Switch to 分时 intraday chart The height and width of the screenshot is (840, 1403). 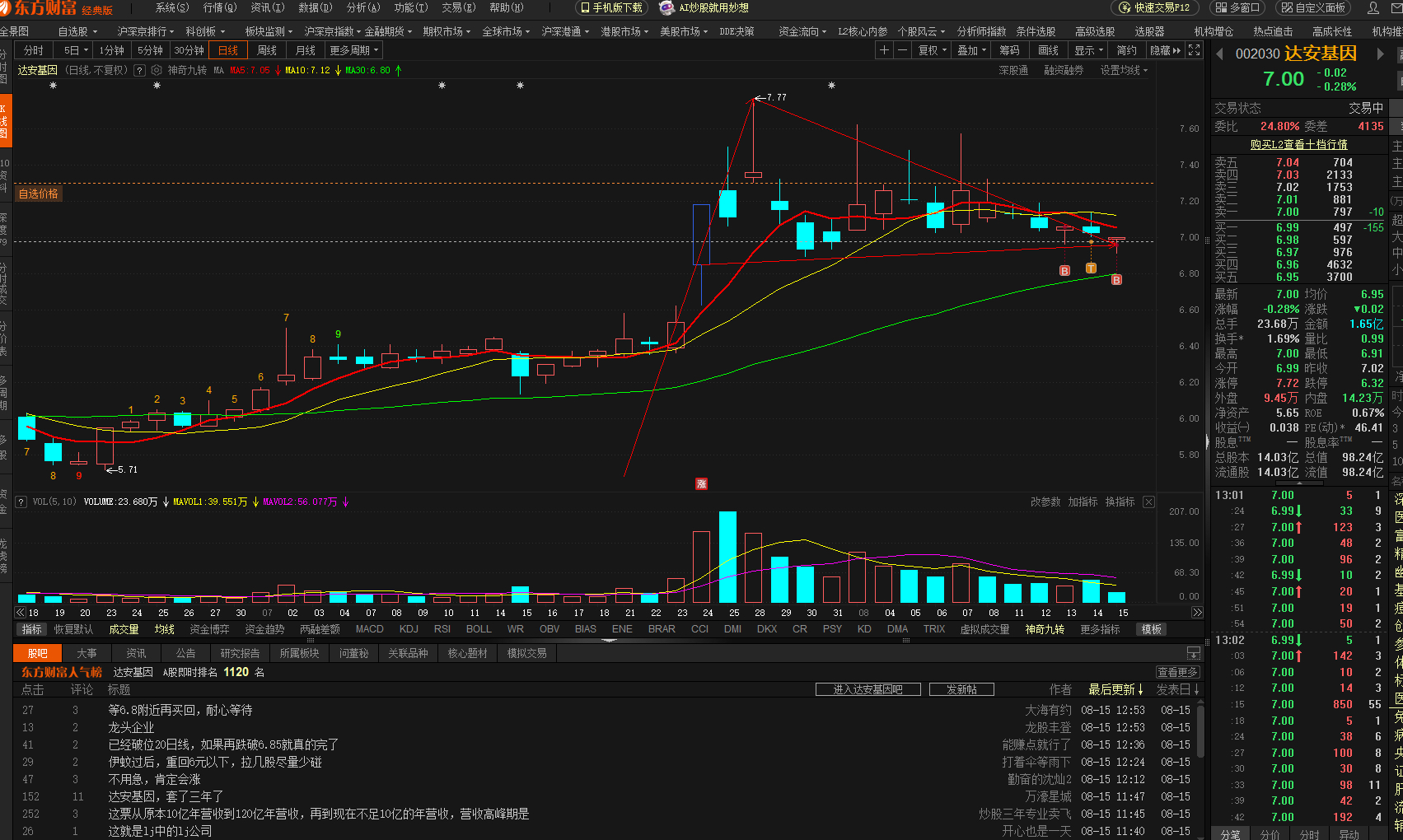[33, 50]
